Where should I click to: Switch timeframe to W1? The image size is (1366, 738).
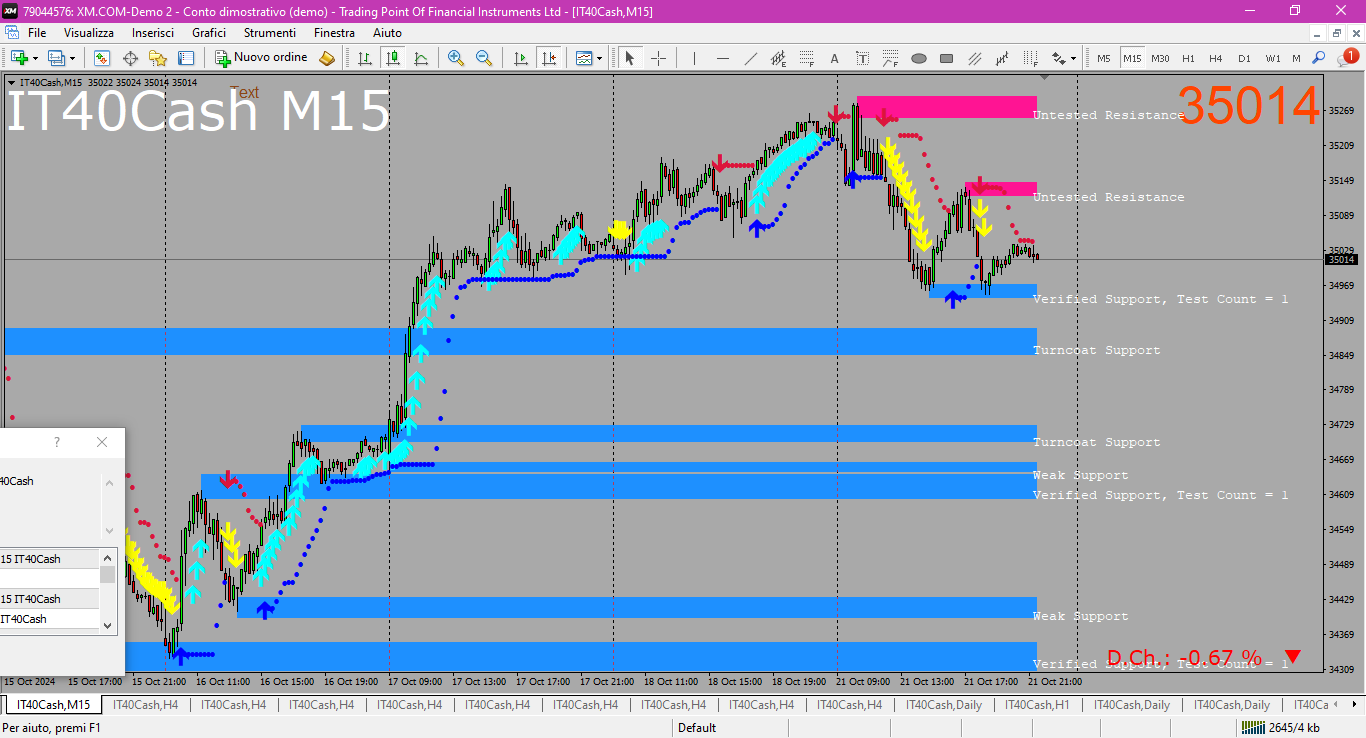point(1272,58)
